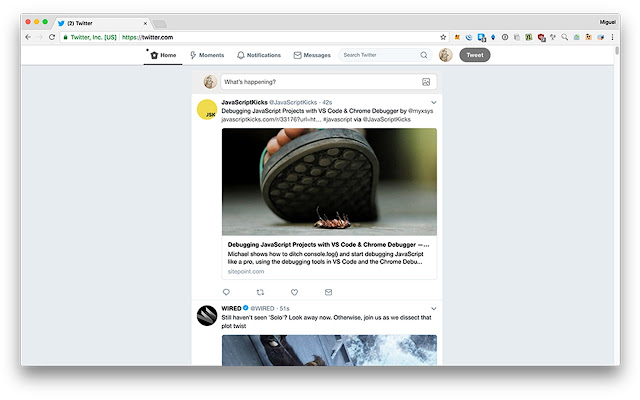The height and width of the screenshot is (400, 640).
Task: Open the WIRED account name link
Action: tap(231, 309)
